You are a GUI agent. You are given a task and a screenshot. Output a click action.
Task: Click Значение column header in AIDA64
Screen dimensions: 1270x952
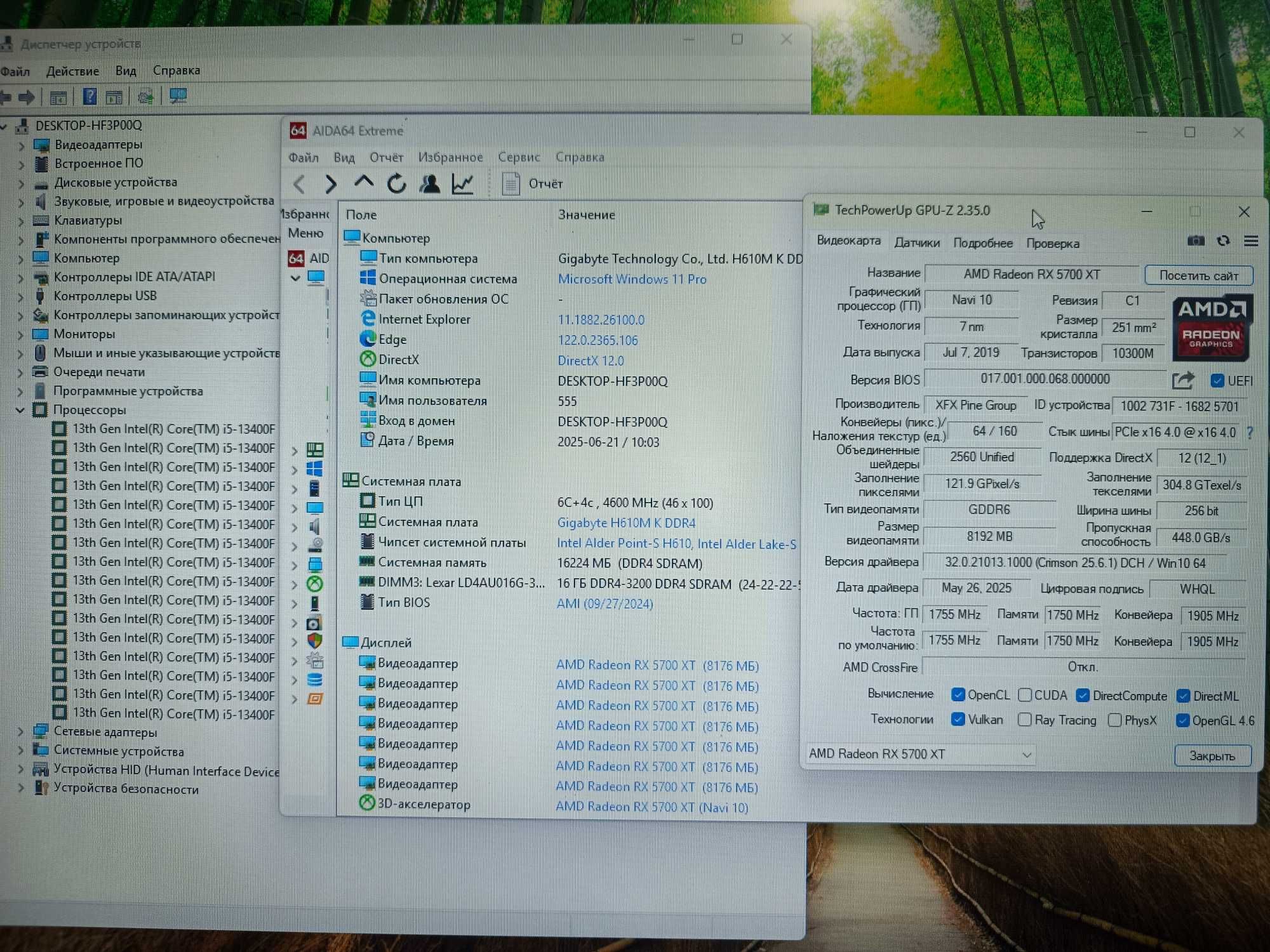(586, 215)
